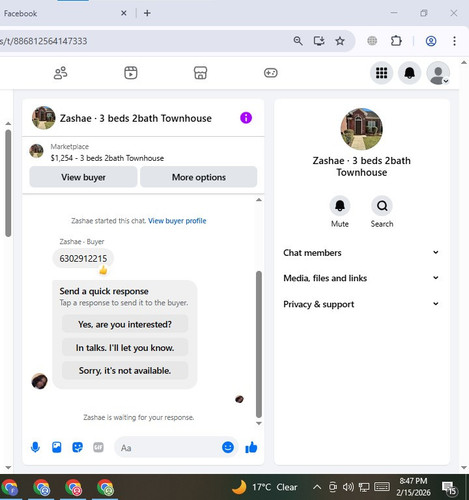Viewport: 469px width, 500px height.
Task: Open the emoji picker in message box
Action: pyautogui.click(x=228, y=447)
